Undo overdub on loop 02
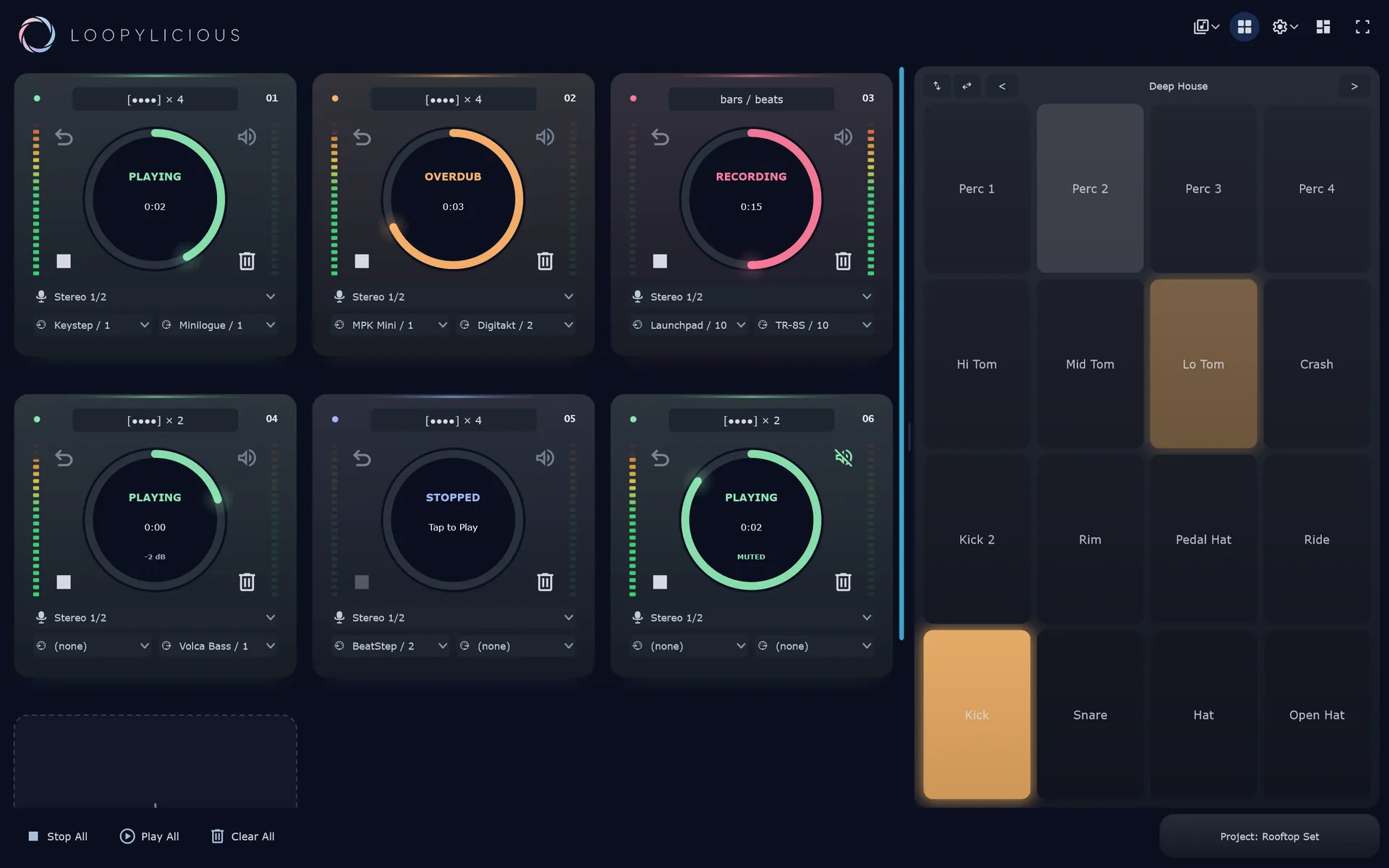 (362, 137)
